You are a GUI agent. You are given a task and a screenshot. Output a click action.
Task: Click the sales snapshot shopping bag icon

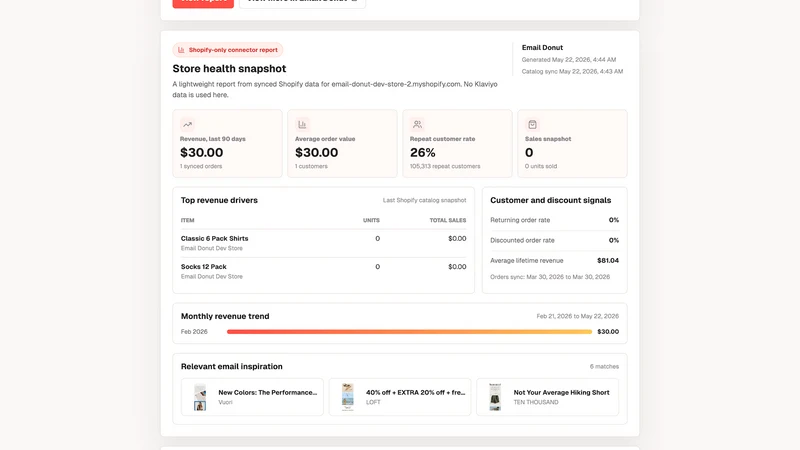click(532, 124)
